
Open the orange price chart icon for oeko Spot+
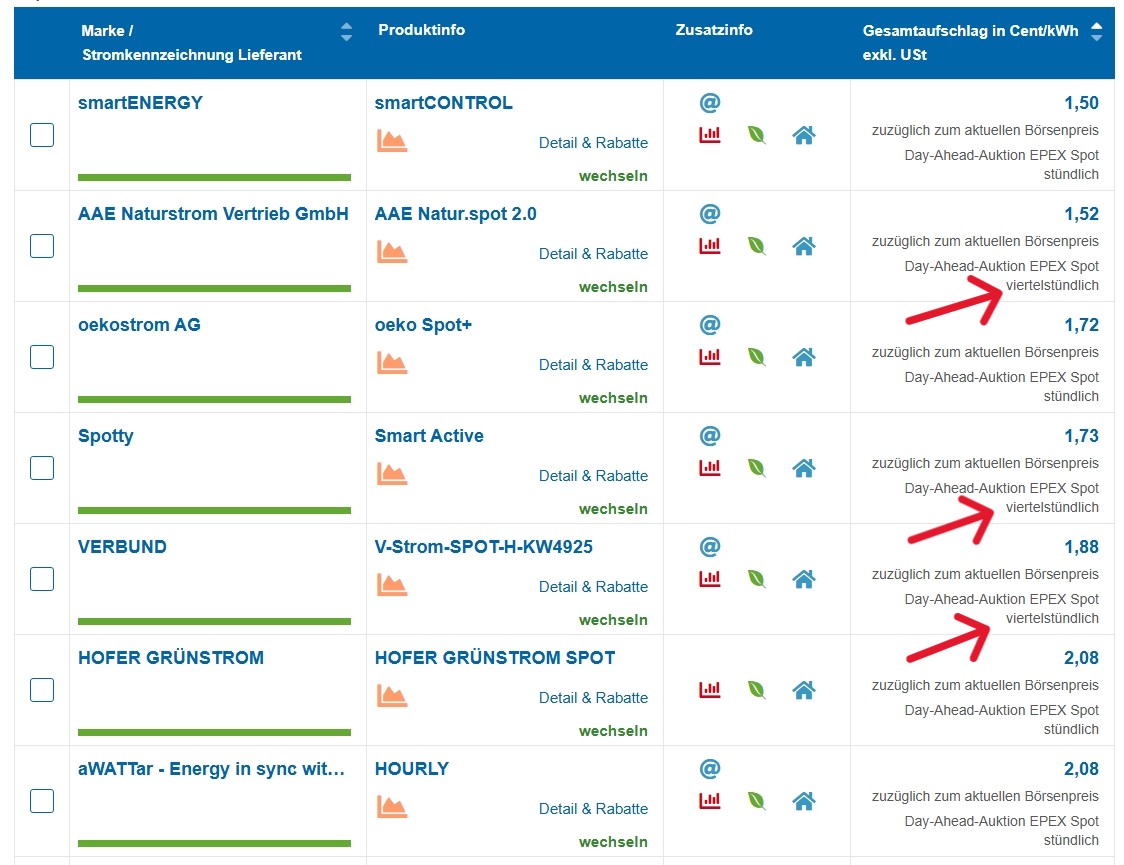(x=391, y=363)
